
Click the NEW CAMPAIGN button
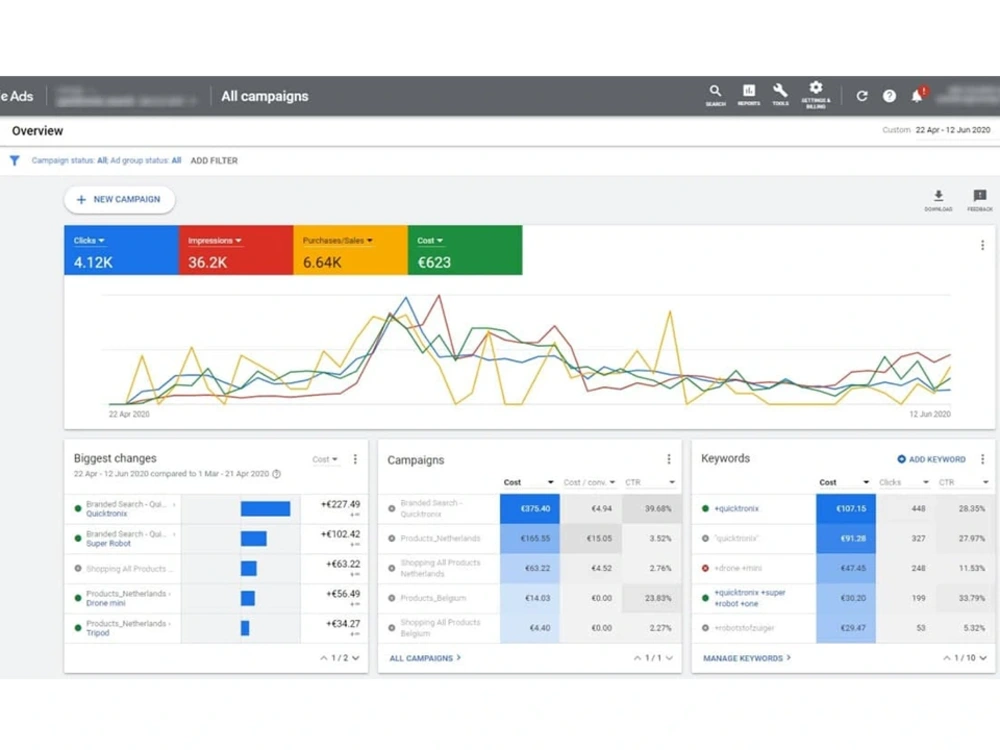[x=119, y=200]
